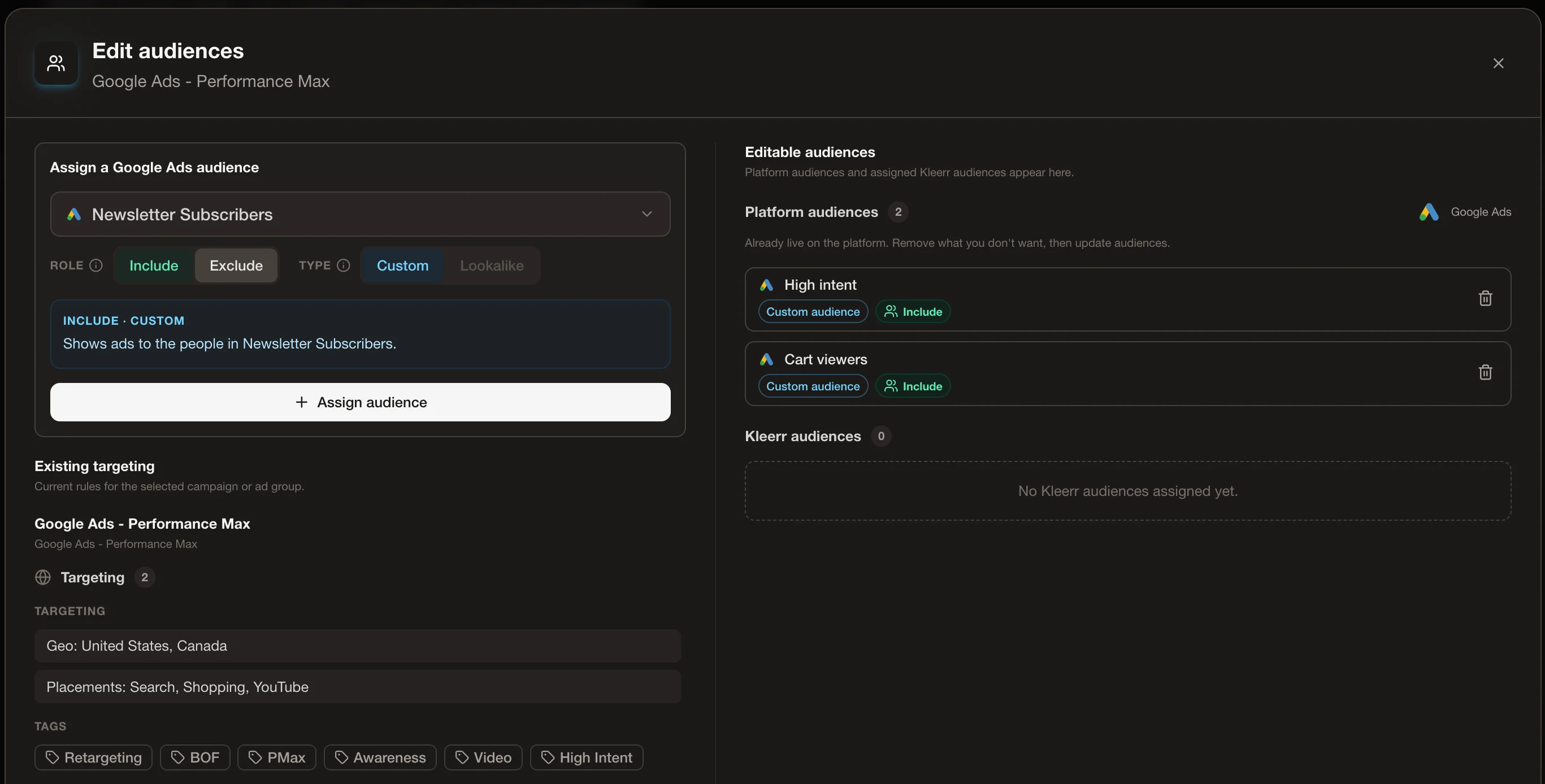Click the Platform audiences count badge

(x=898, y=212)
